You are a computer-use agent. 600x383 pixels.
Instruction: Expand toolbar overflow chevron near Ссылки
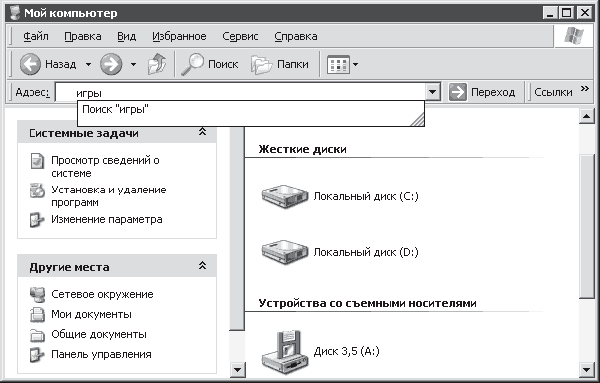[x=584, y=89]
